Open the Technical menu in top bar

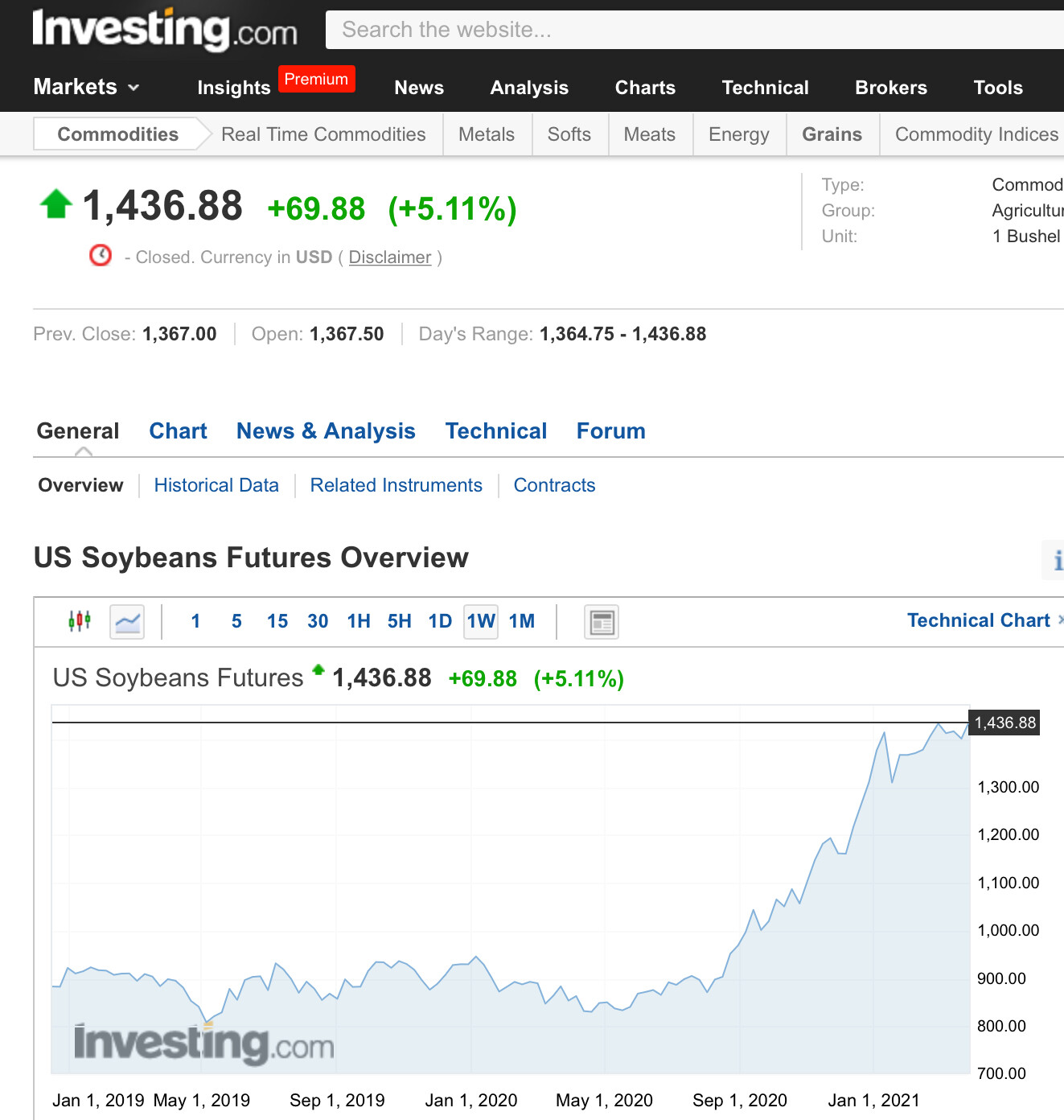pyautogui.click(x=765, y=88)
